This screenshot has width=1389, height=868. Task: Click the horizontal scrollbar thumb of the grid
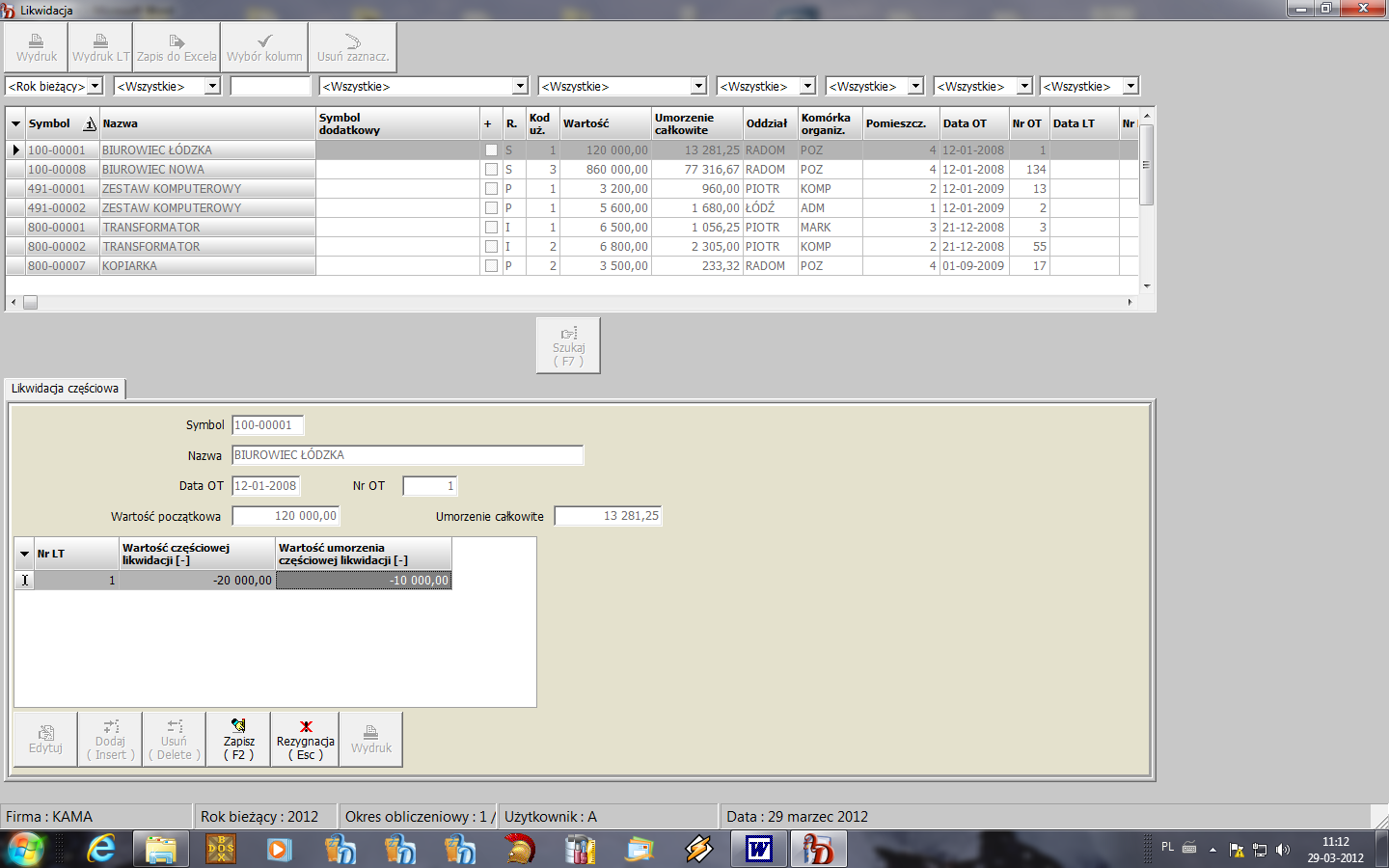(x=30, y=303)
